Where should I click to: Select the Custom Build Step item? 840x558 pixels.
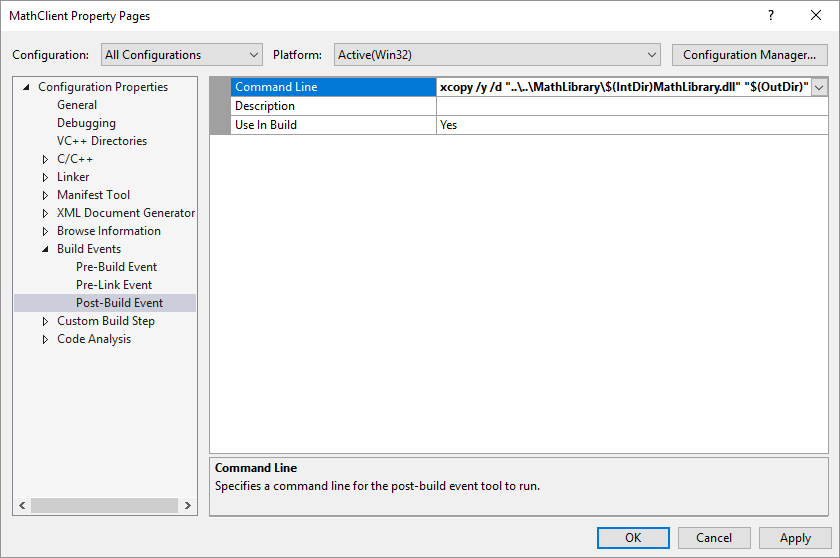point(106,321)
